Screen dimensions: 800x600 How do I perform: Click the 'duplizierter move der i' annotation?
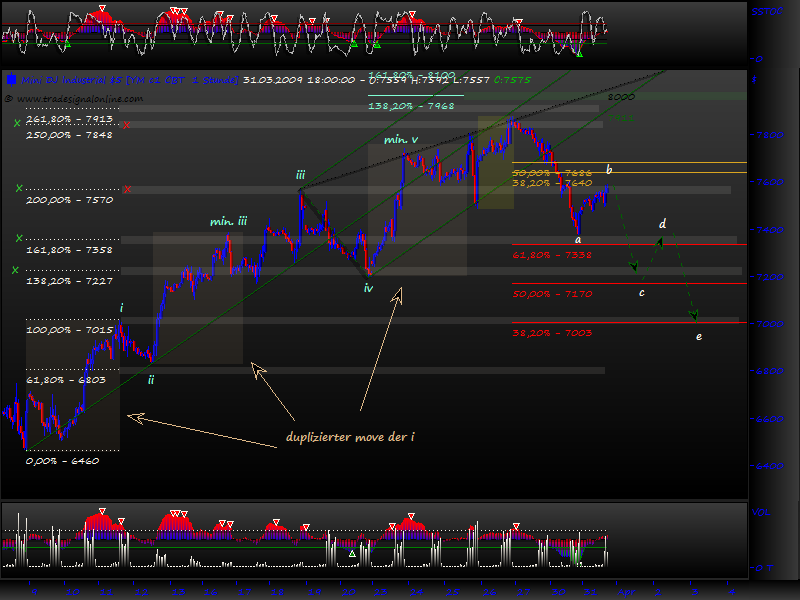coord(350,437)
